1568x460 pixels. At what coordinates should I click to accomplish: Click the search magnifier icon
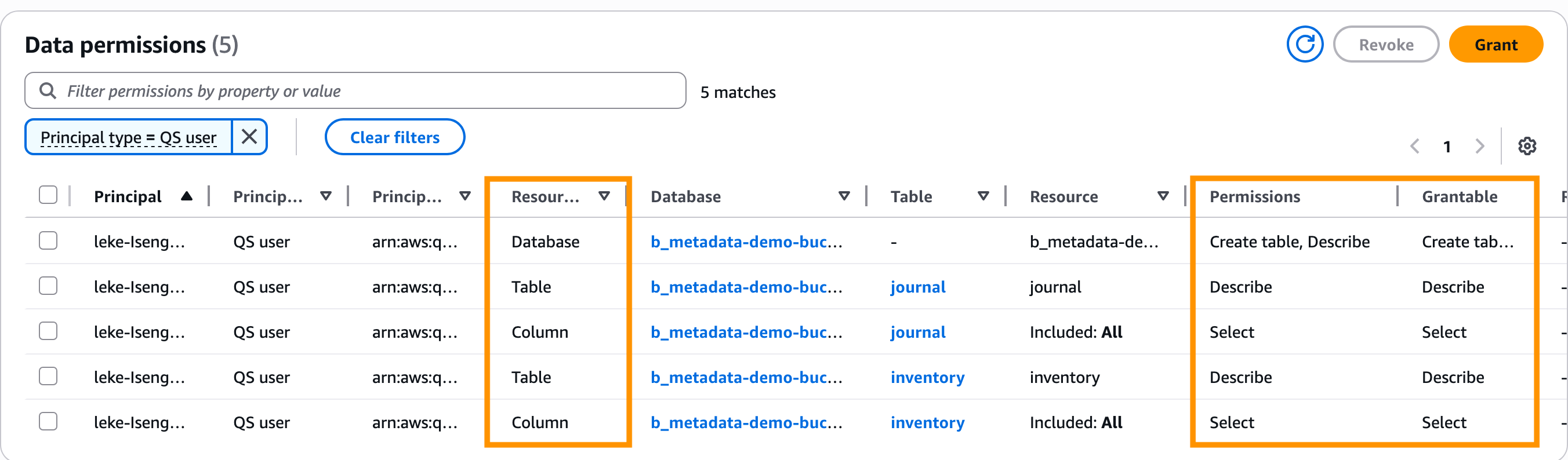click(48, 90)
